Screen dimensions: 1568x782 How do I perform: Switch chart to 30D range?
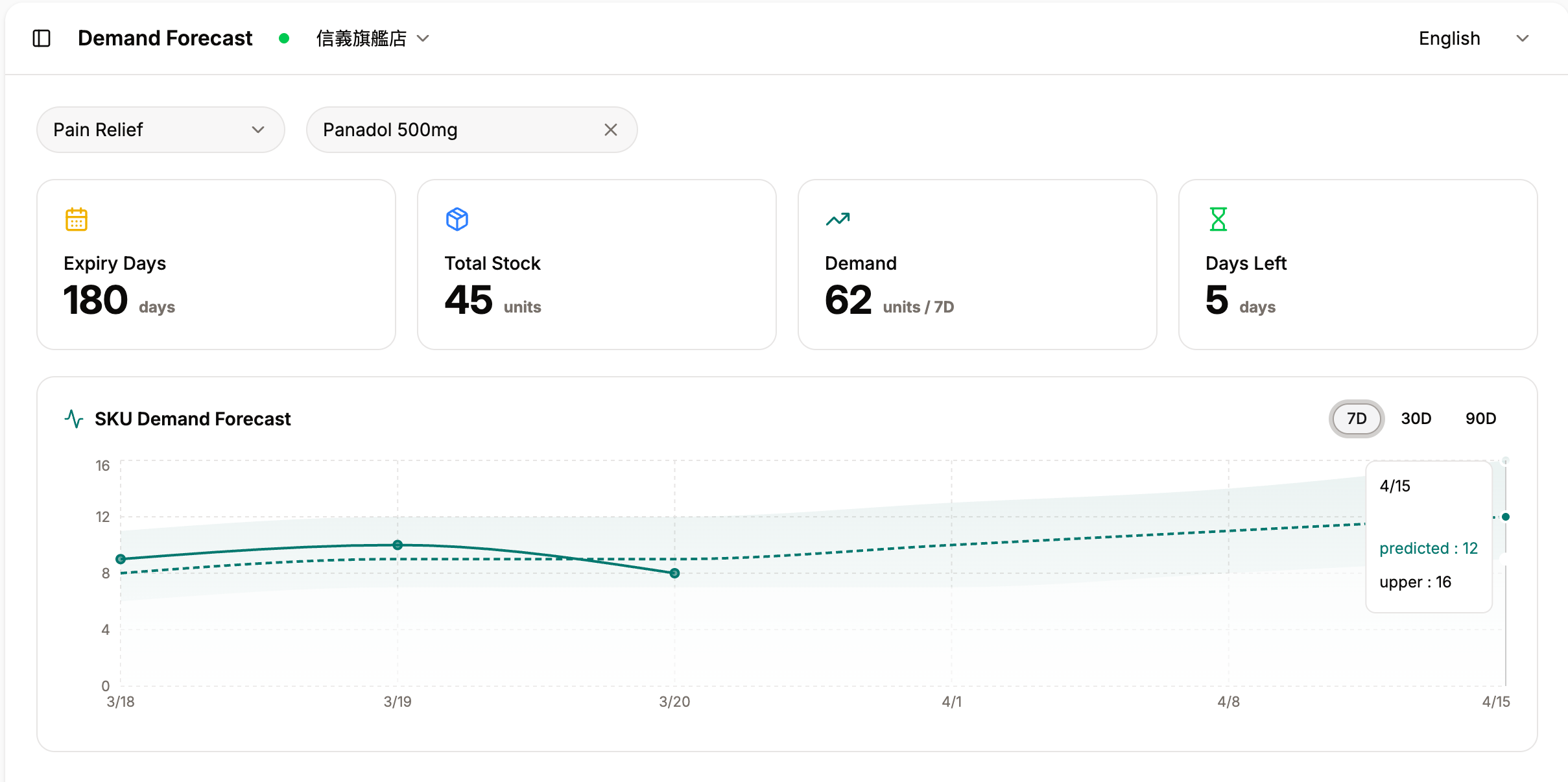tap(1416, 419)
